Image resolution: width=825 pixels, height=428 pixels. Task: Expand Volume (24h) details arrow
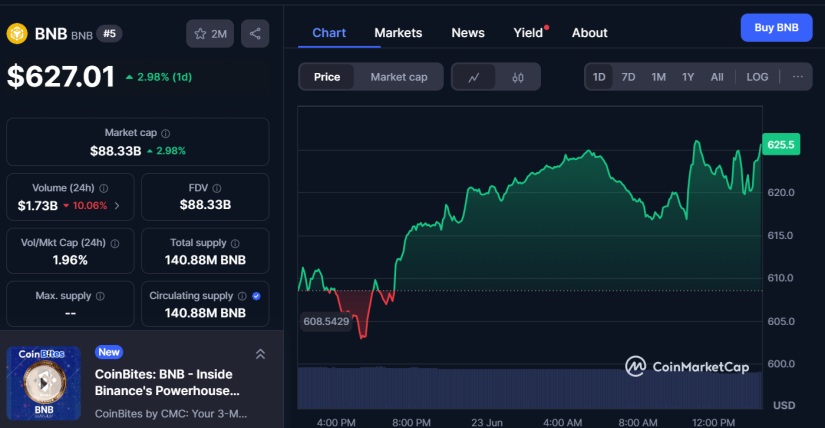[x=117, y=206]
